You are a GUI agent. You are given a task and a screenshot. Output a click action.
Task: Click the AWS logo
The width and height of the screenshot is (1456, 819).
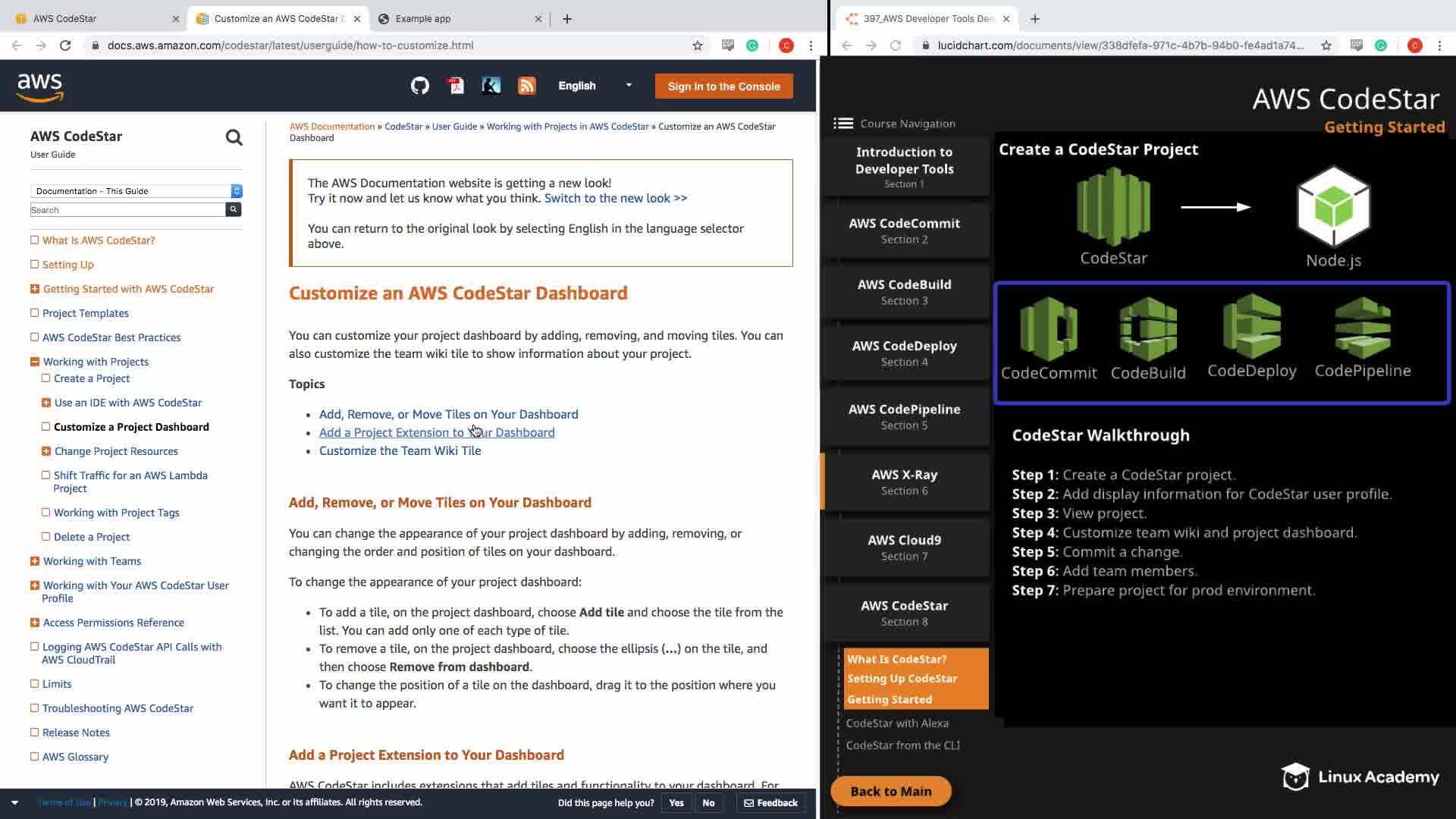(40, 87)
